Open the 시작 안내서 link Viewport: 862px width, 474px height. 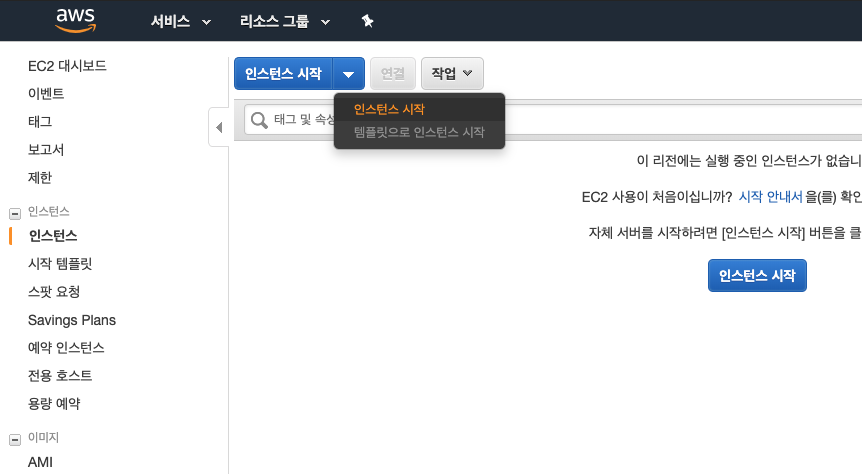[770, 197]
